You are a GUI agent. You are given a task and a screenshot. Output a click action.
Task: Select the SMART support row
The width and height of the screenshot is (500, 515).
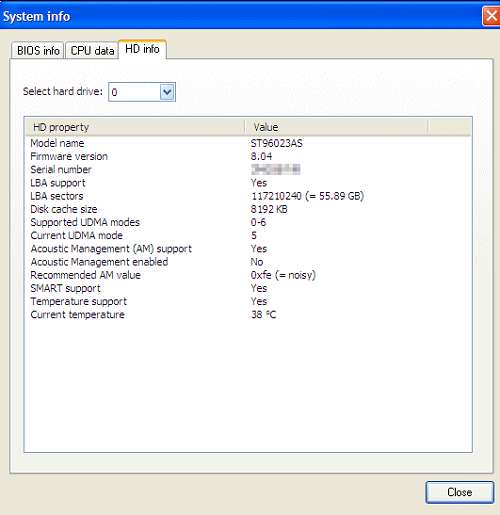(248, 288)
